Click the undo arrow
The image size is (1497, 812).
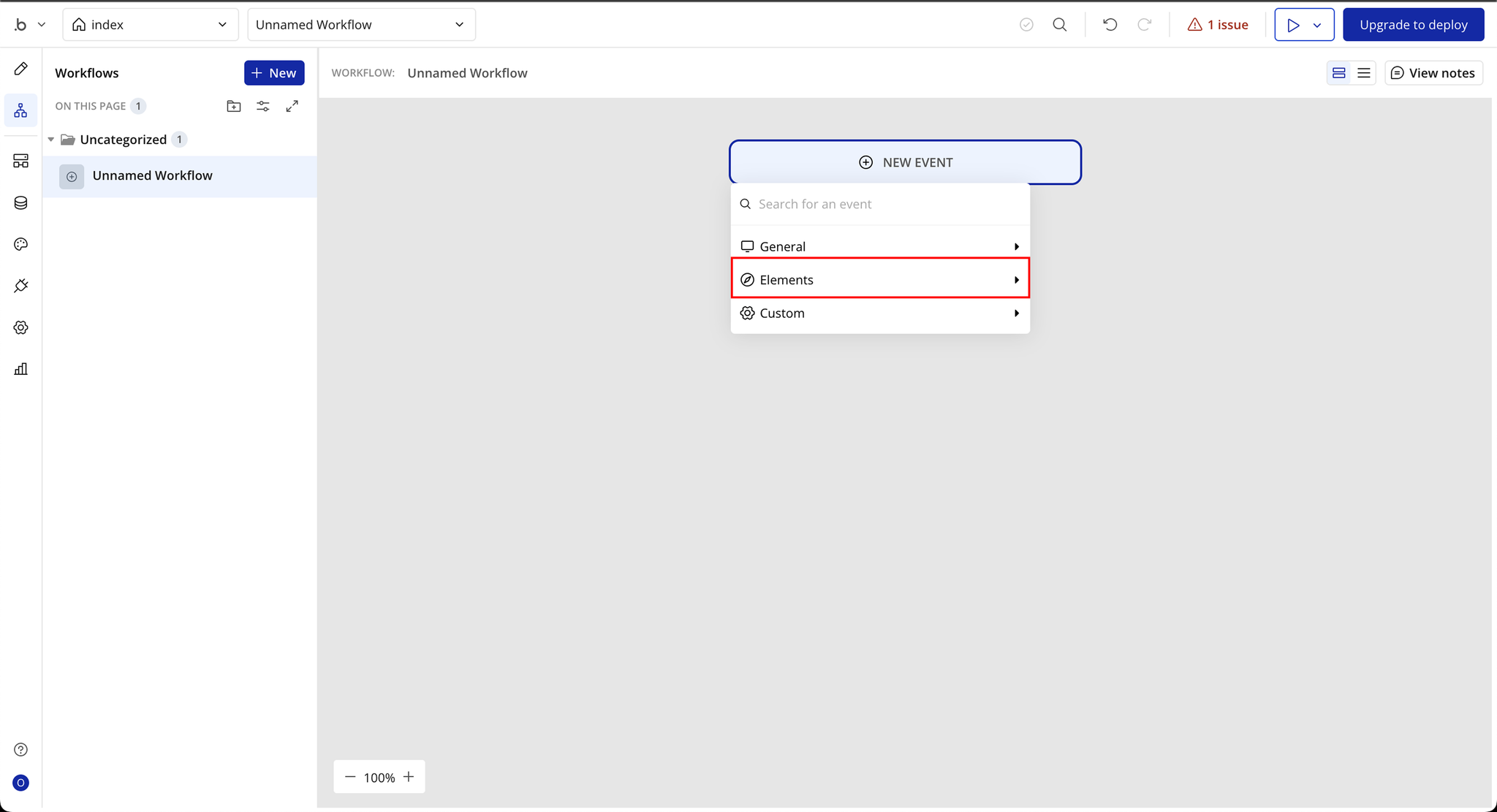coord(1110,25)
